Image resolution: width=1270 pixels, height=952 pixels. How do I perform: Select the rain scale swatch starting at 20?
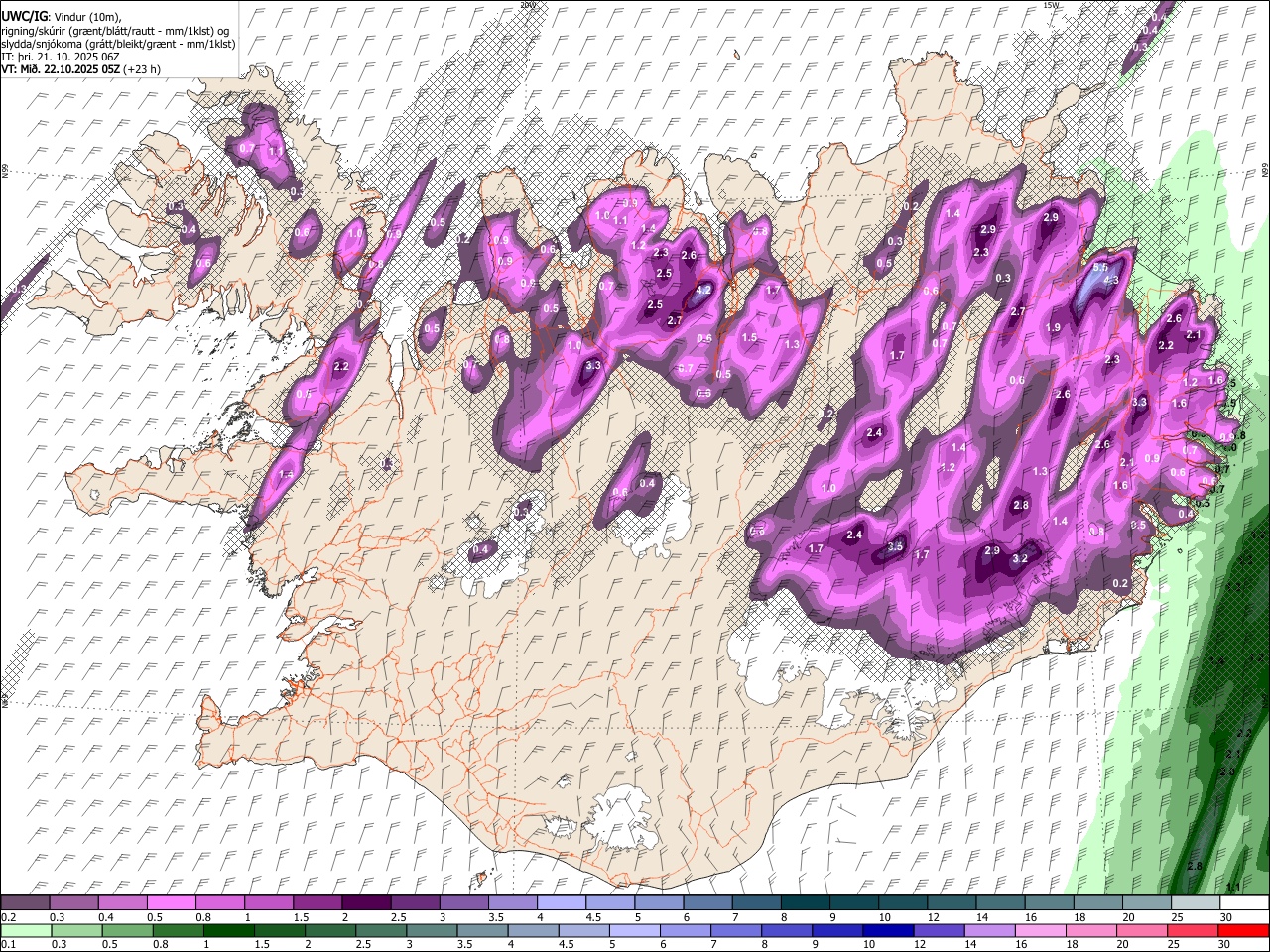pyautogui.click(x=1142, y=930)
